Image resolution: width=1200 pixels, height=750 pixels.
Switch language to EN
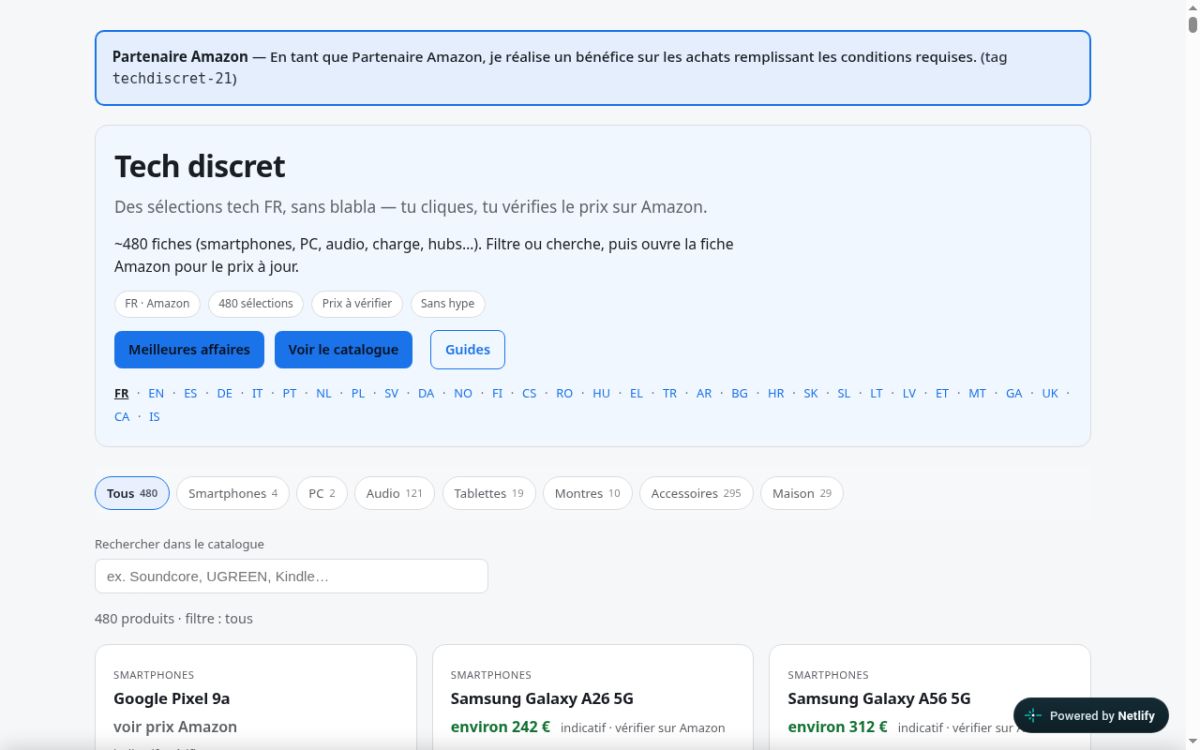point(156,393)
